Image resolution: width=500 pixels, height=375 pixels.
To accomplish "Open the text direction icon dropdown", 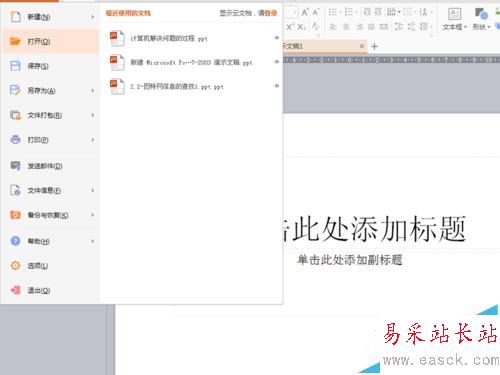I will [x=393, y=12].
